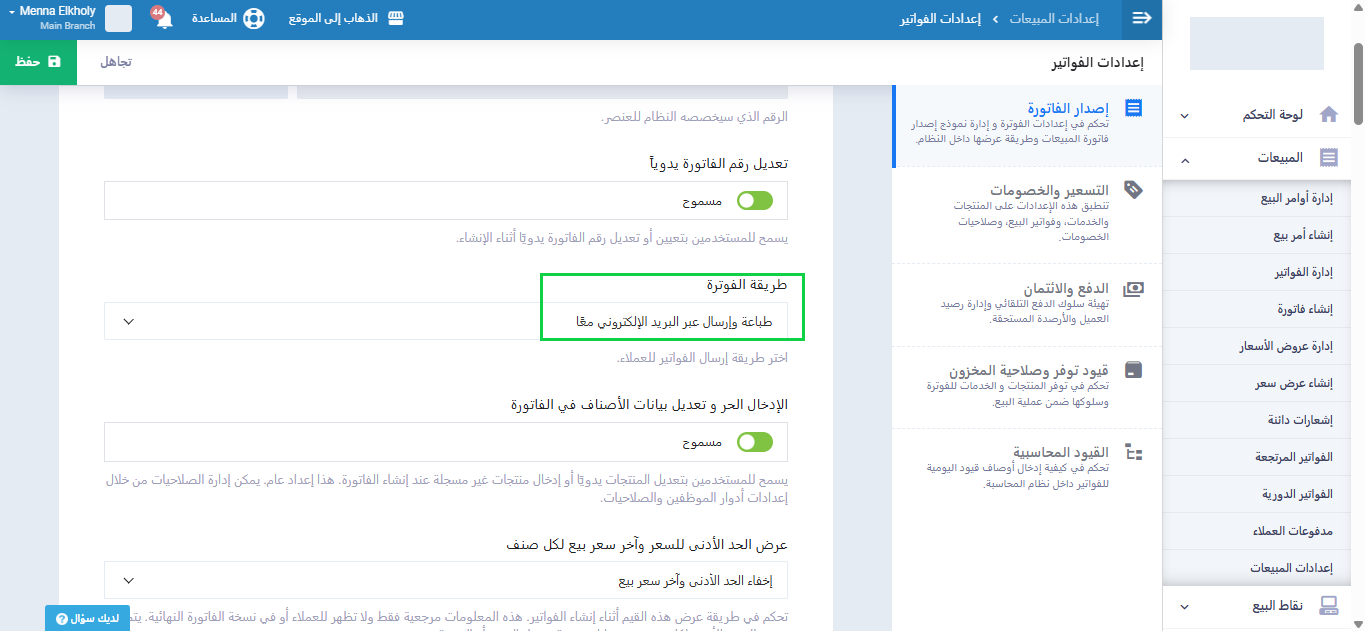
Task: Click the 'Have a question' help widget
Action: pyautogui.click(x=87, y=619)
